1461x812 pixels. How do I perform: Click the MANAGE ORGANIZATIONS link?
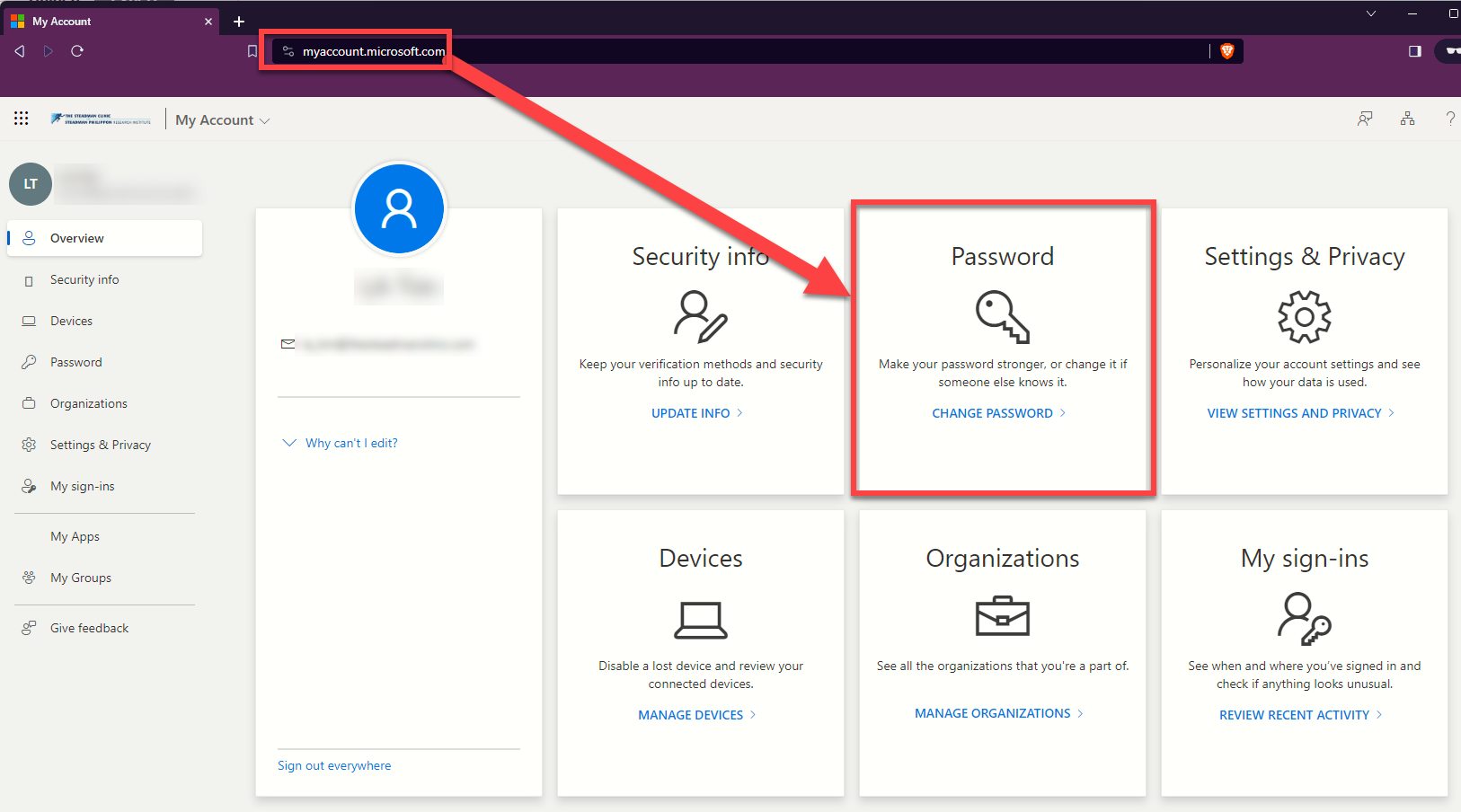(999, 713)
